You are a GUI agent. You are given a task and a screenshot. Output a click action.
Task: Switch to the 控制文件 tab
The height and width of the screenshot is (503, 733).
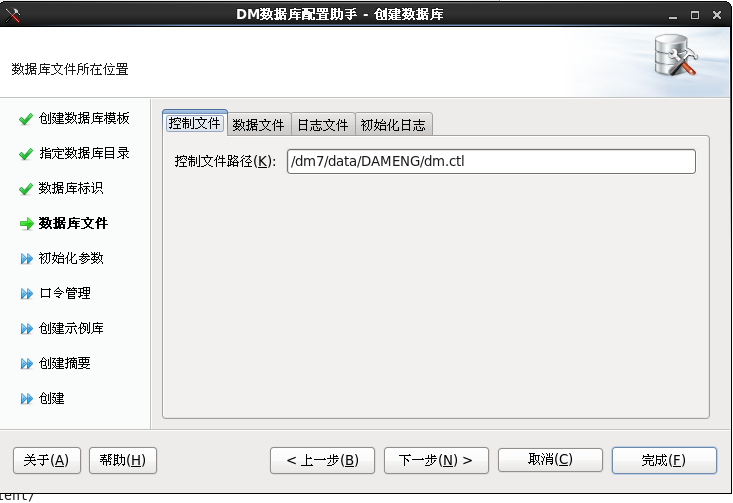point(194,123)
